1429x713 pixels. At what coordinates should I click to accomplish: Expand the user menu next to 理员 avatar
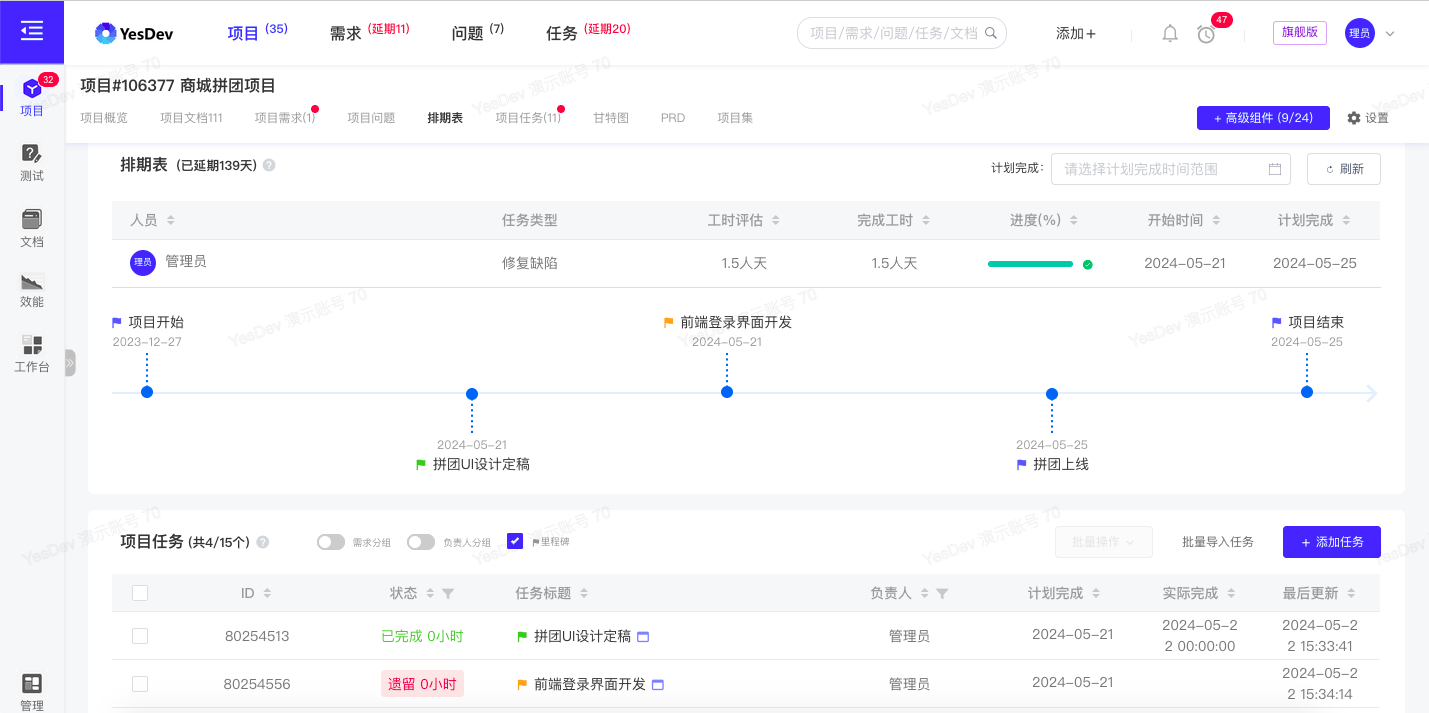pyautogui.click(x=1390, y=32)
